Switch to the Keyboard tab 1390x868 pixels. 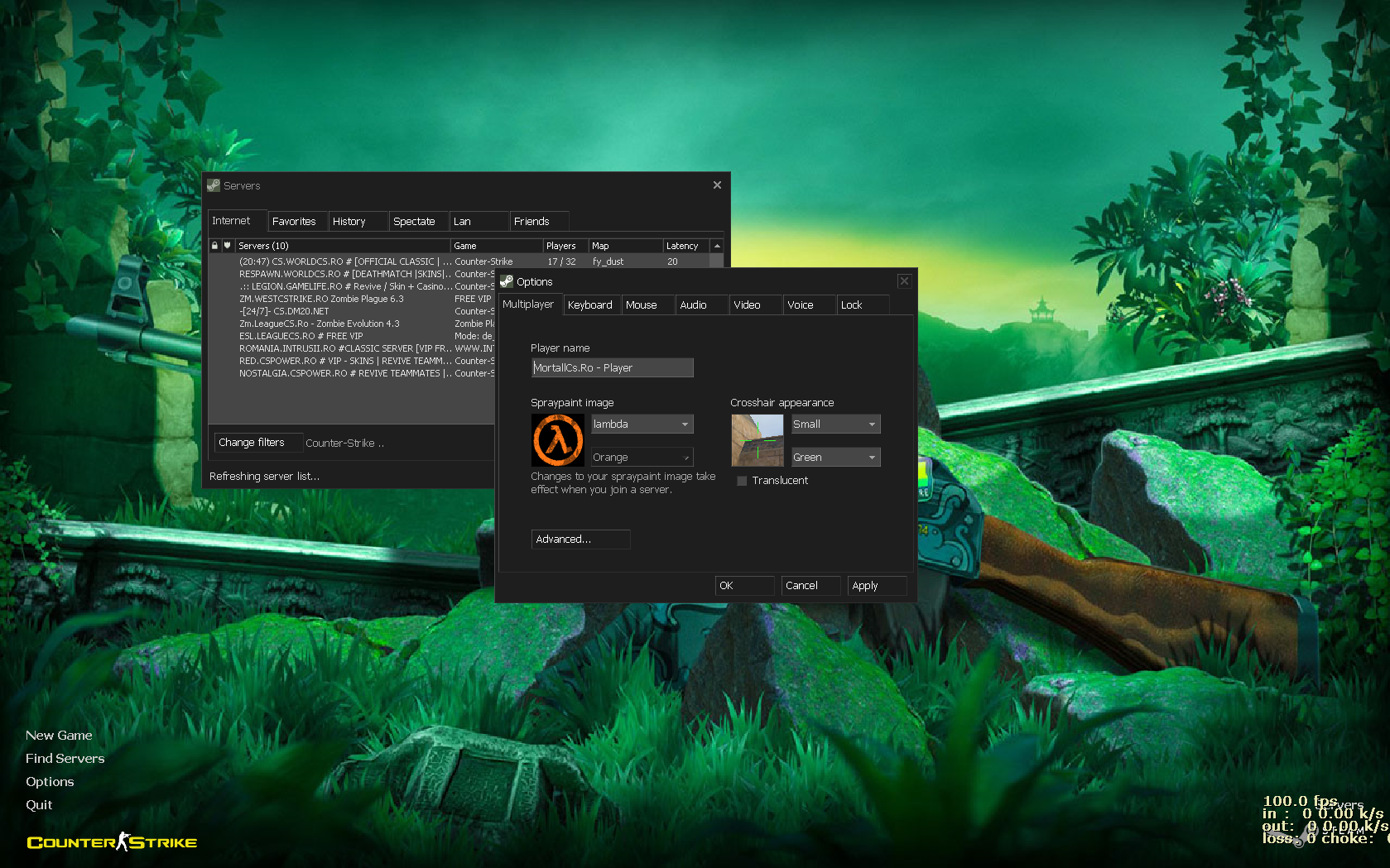tap(591, 305)
